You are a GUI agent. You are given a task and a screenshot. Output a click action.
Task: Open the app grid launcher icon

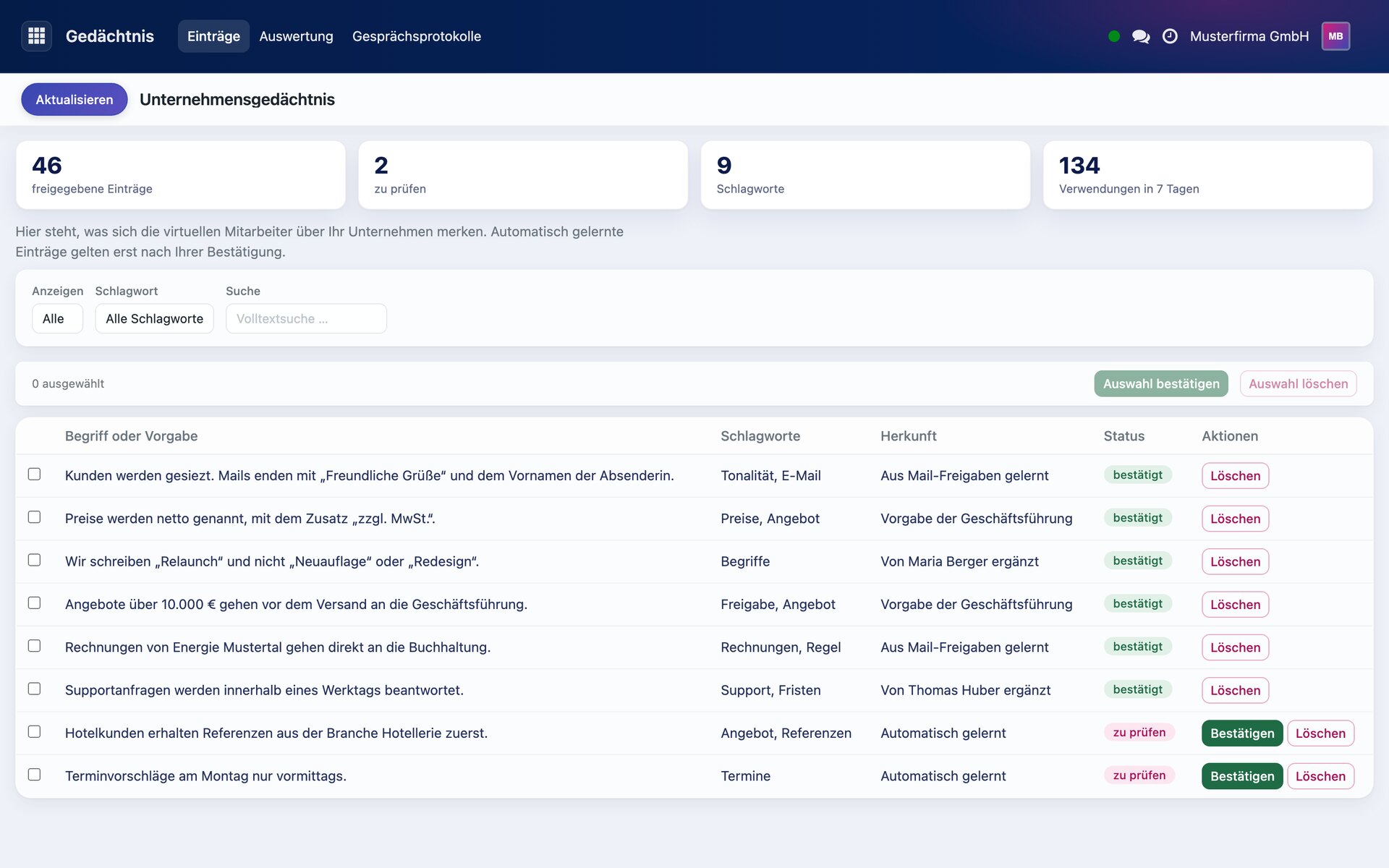[36, 36]
